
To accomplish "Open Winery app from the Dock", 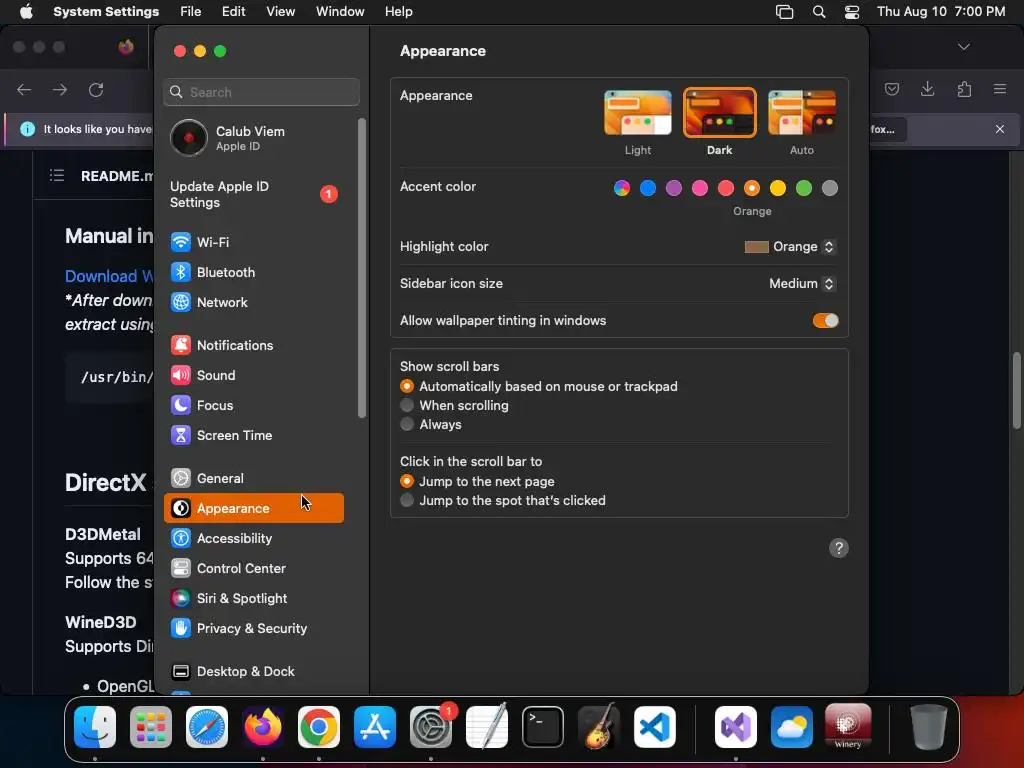I will tap(848, 727).
